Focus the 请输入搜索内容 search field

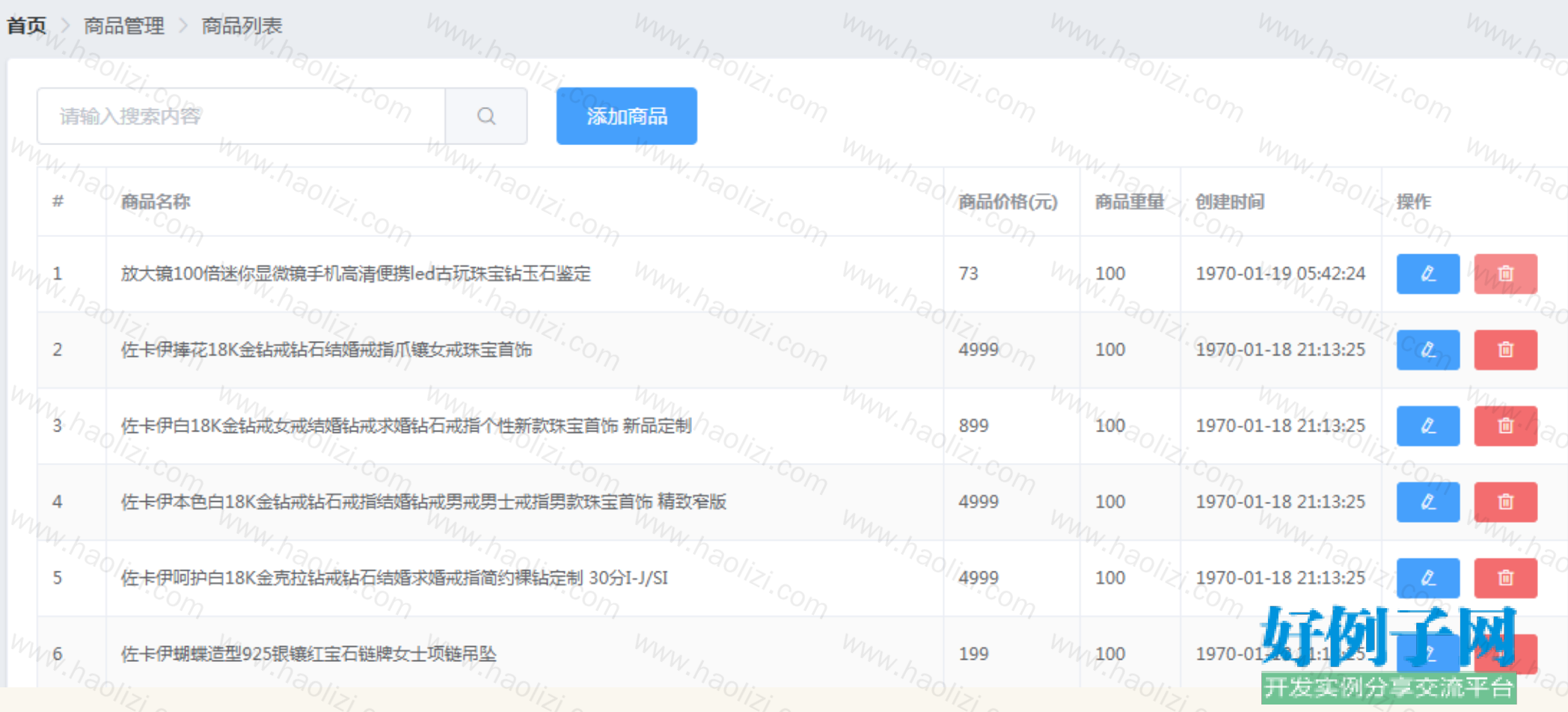[x=242, y=116]
